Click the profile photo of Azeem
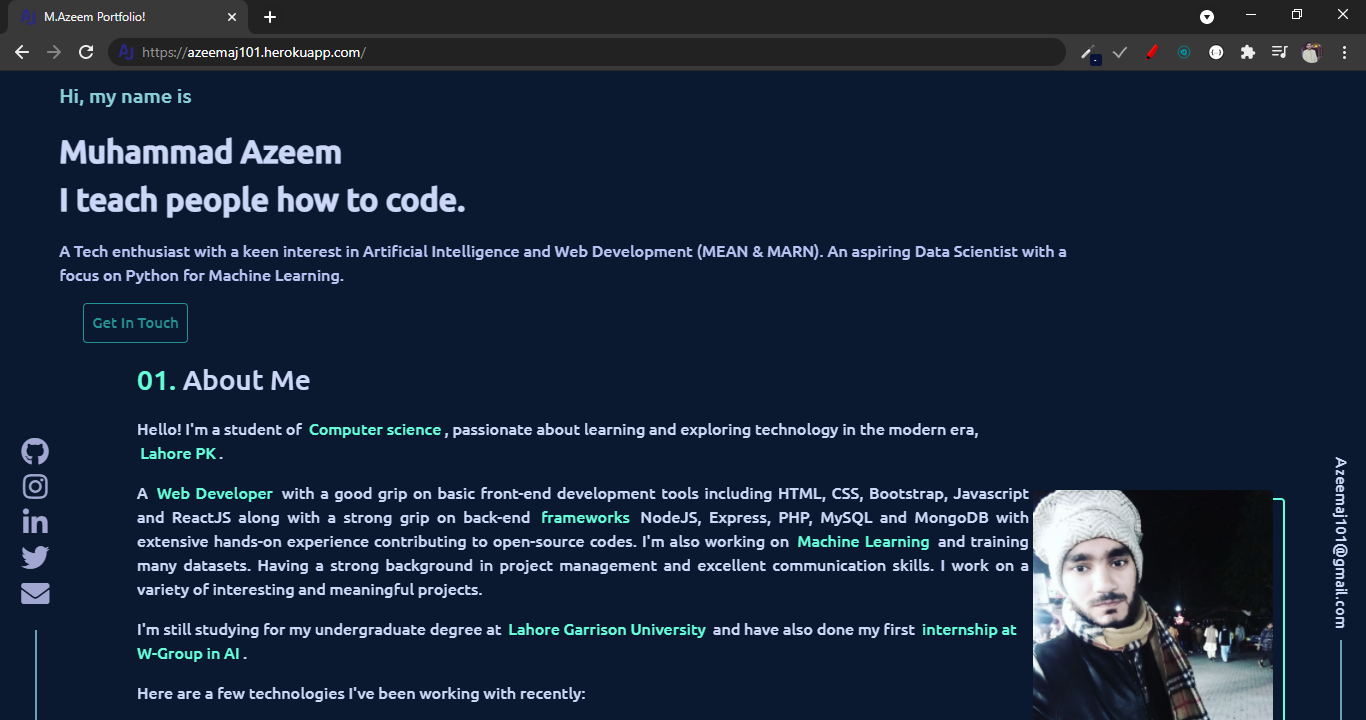This screenshot has height=720, width=1366. [x=1152, y=605]
